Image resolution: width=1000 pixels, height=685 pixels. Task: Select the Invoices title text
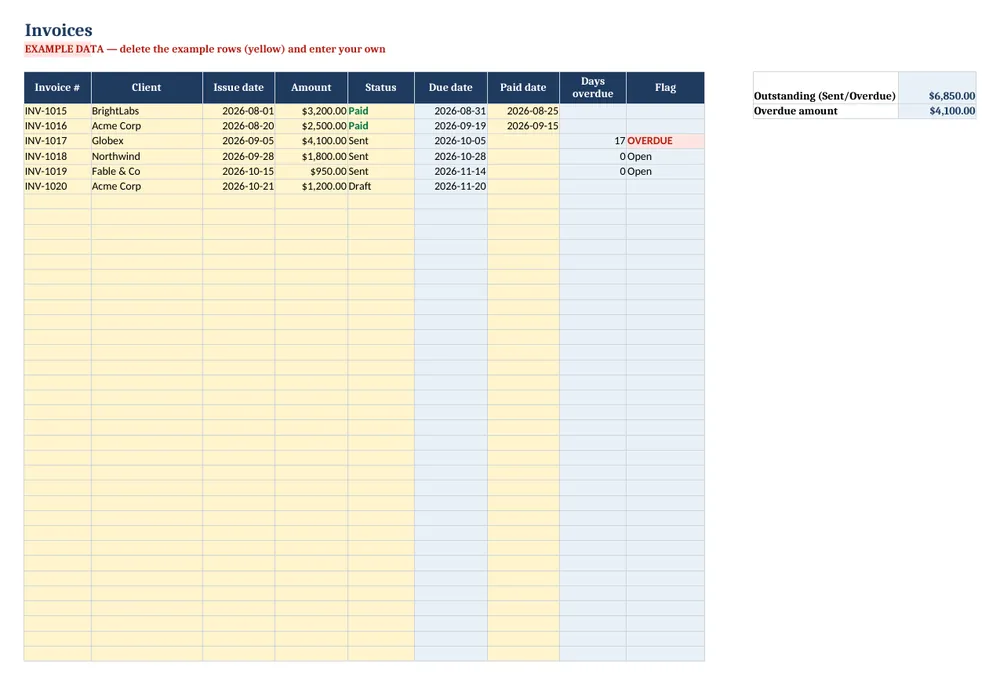(58, 30)
